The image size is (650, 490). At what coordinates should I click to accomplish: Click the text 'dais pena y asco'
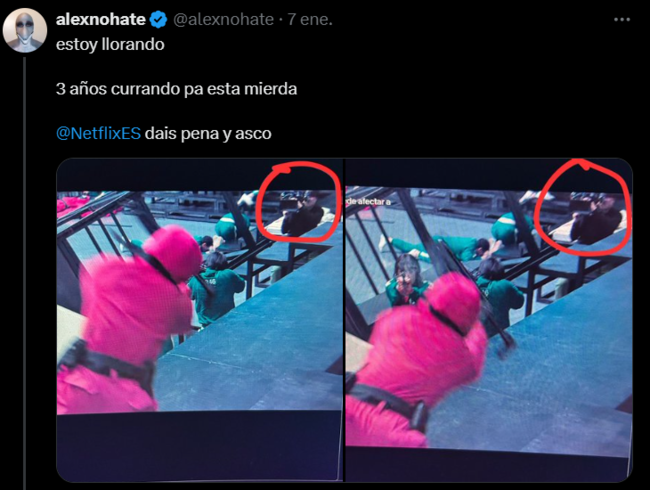[x=208, y=133]
